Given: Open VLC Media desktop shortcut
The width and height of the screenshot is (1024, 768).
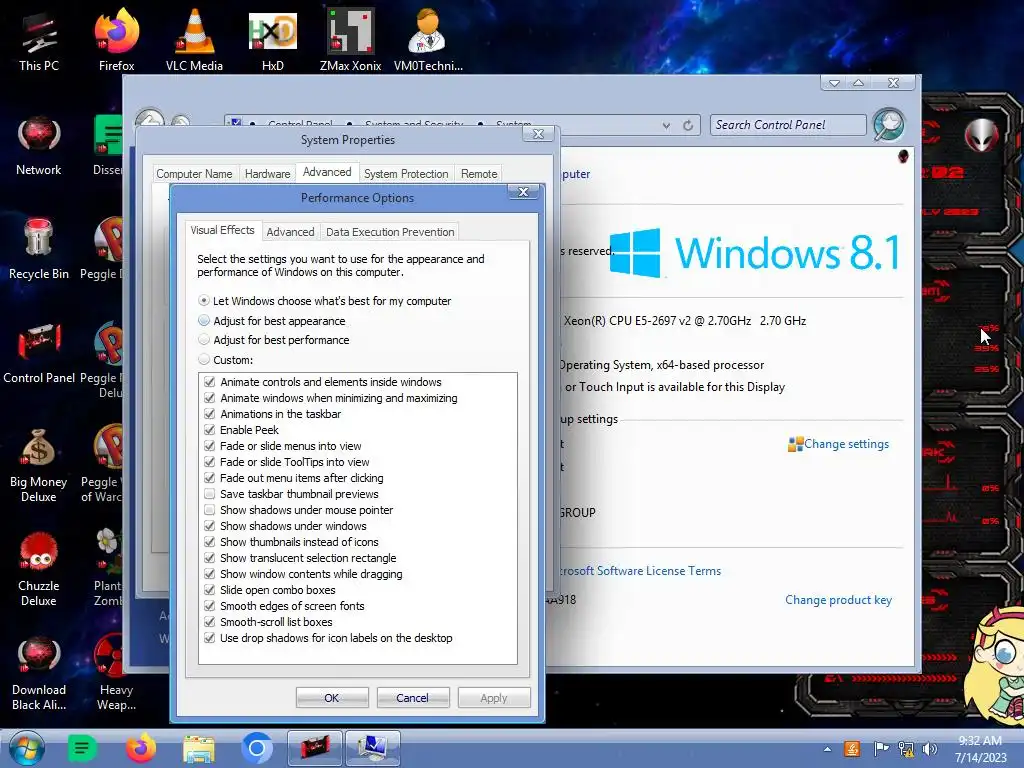Looking at the screenshot, I should [x=194, y=42].
